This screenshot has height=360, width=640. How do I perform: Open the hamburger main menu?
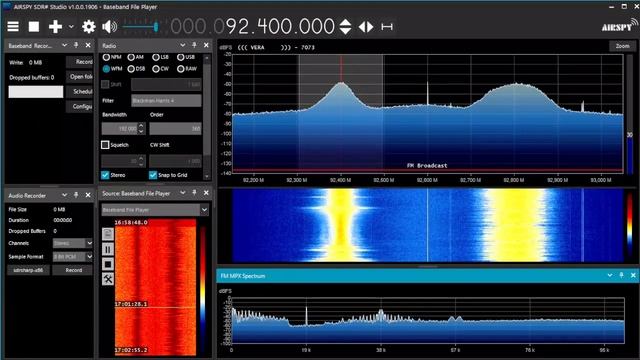(13, 27)
